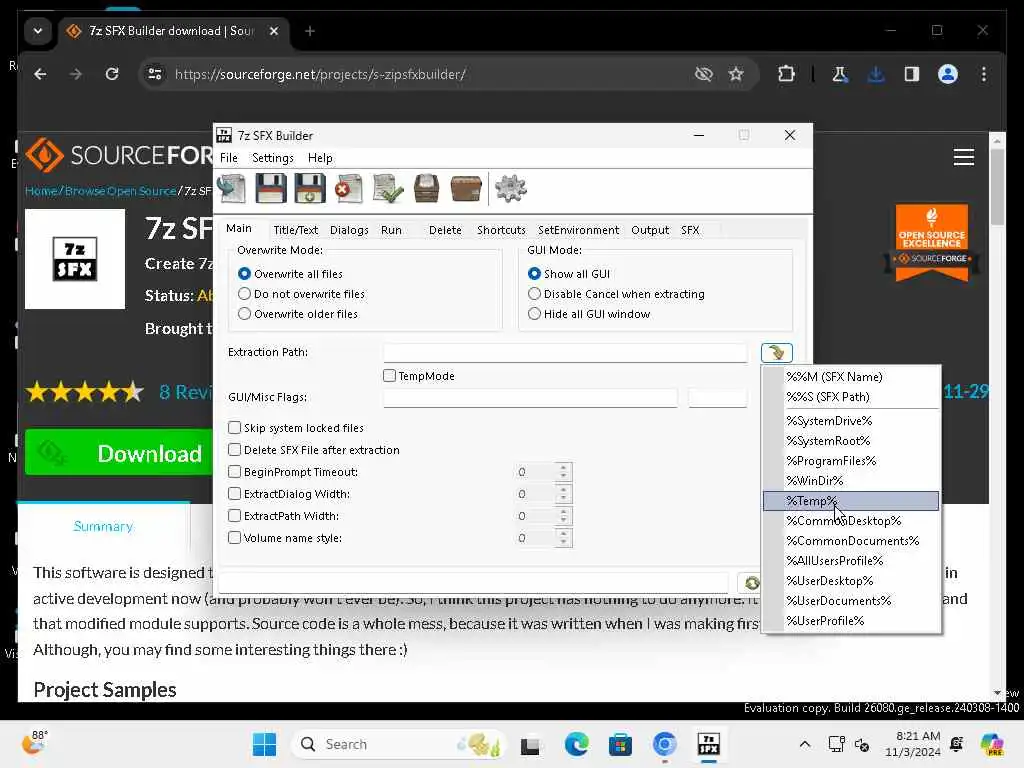This screenshot has height=768, width=1024.
Task: Open settings via gear toolbar icon
Action: (x=511, y=189)
